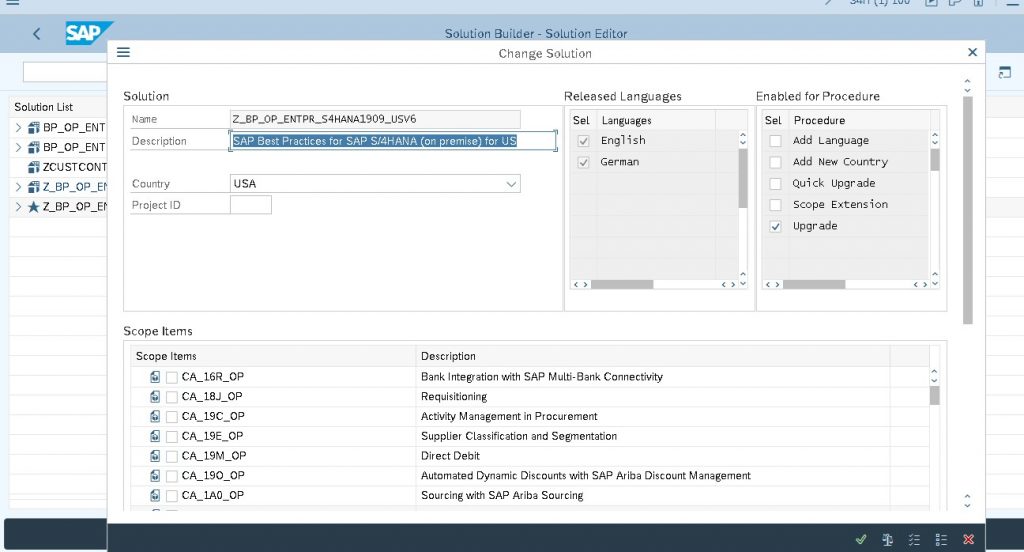Enable the Quick Upgrade procedure checkbox
The width and height of the screenshot is (1024, 552).
click(775, 184)
